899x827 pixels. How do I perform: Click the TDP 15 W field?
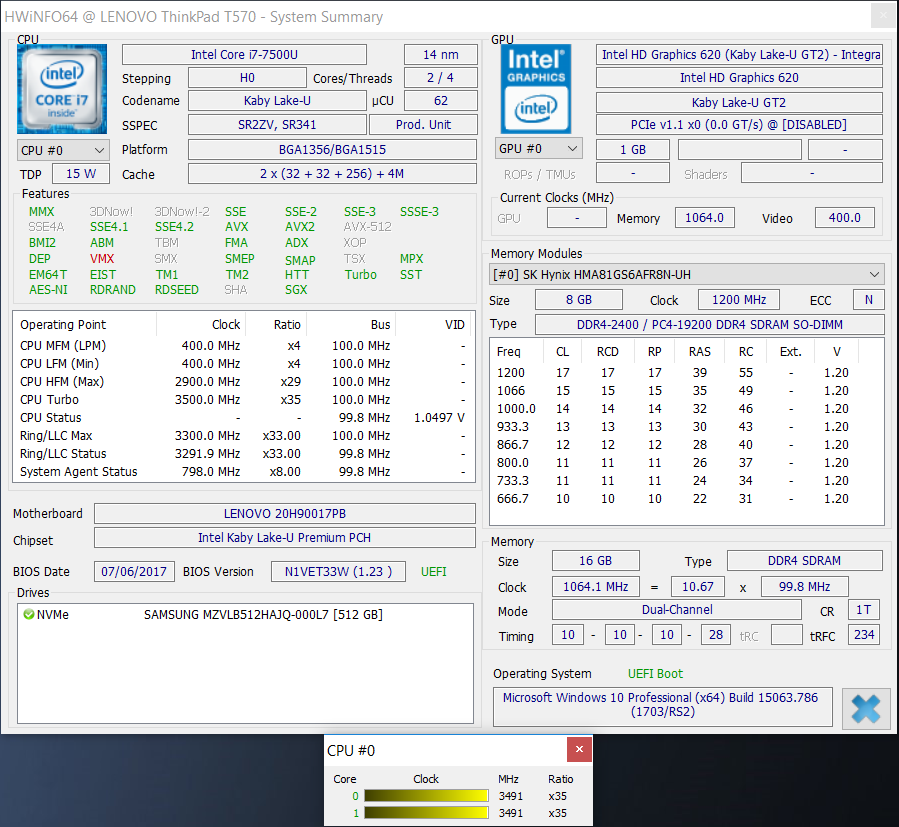(81, 174)
